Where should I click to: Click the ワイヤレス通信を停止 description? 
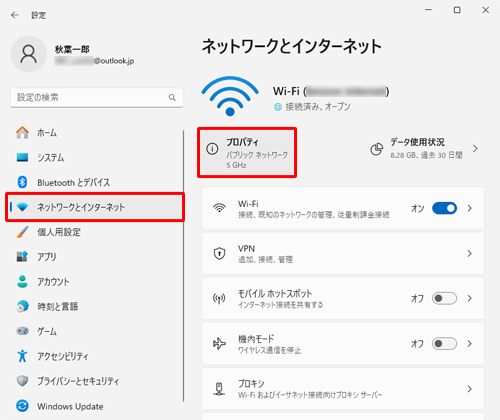(269, 350)
